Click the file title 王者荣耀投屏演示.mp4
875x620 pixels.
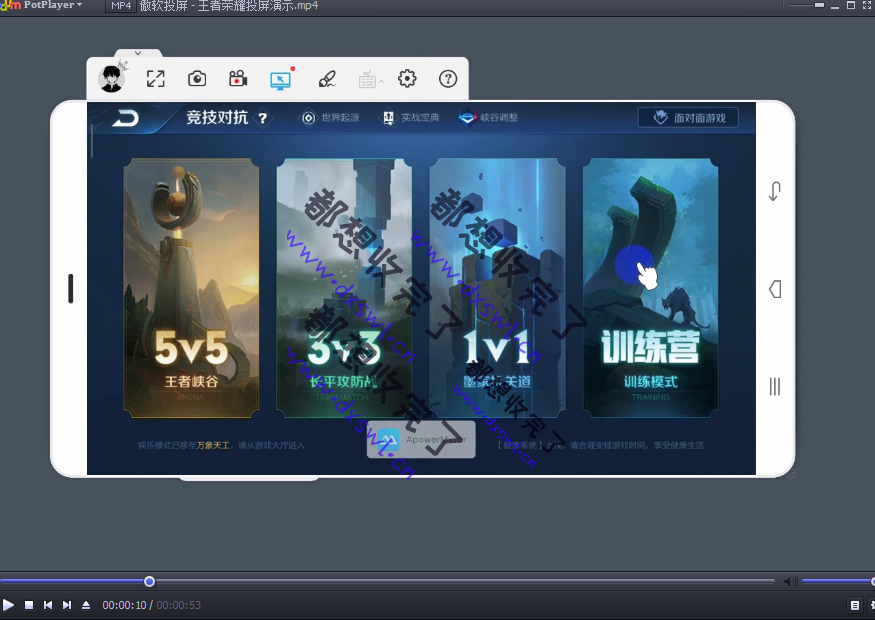point(257,6)
